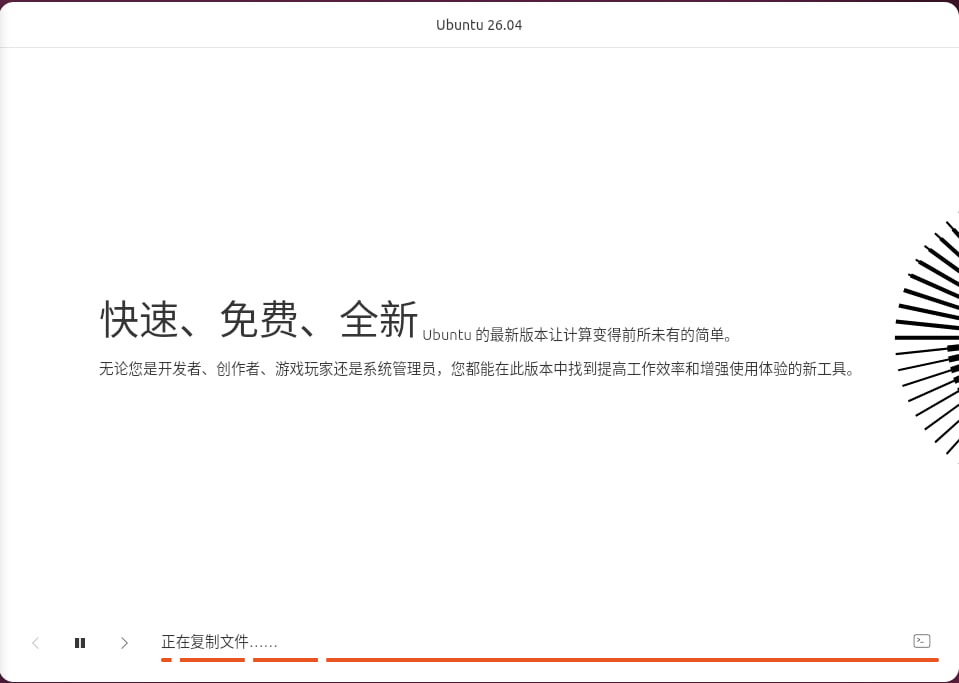Viewport: 959px width, 683px height.
Task: Open the terminal log output icon
Action: [922, 641]
